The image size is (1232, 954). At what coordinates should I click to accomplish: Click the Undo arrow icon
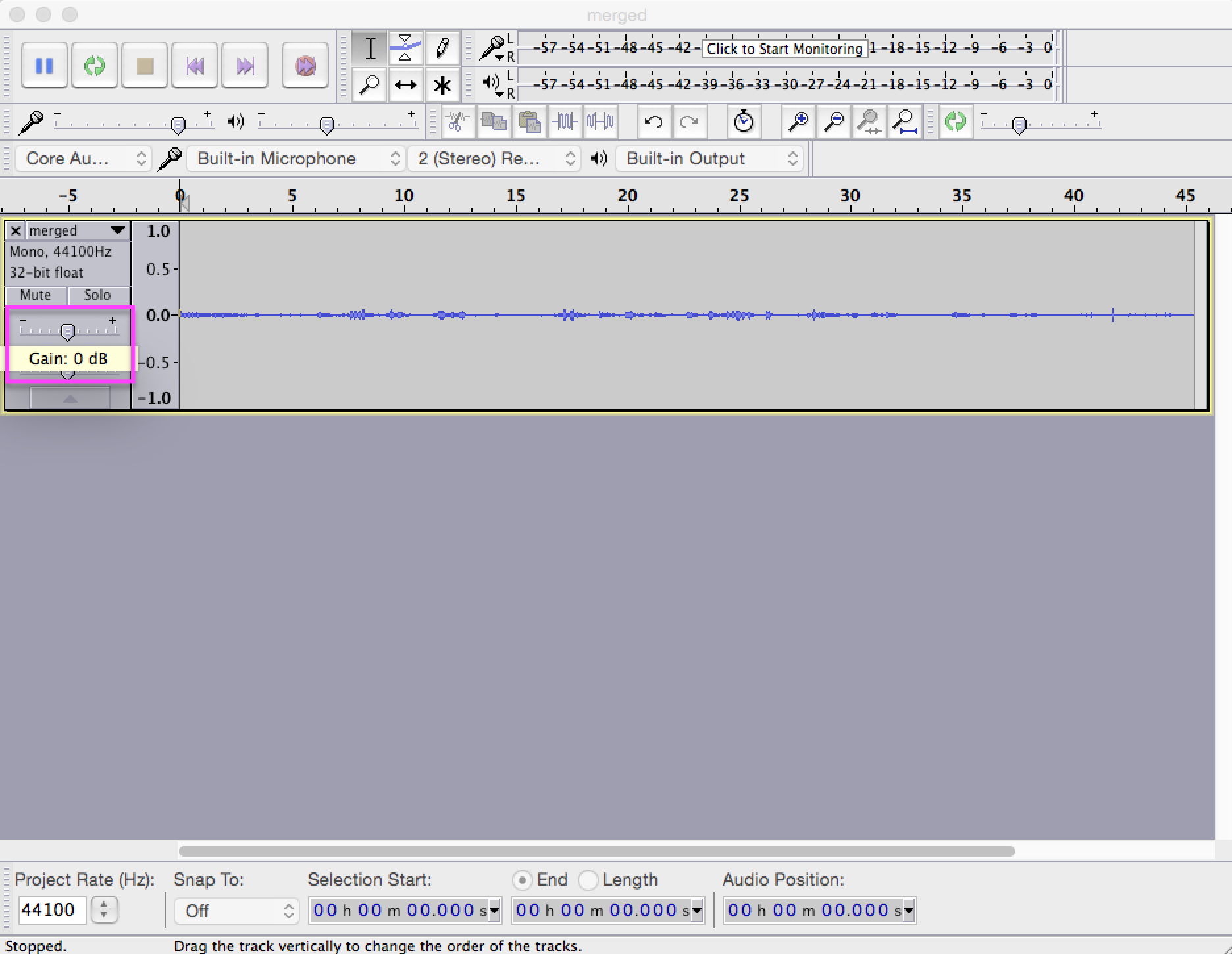pos(654,122)
